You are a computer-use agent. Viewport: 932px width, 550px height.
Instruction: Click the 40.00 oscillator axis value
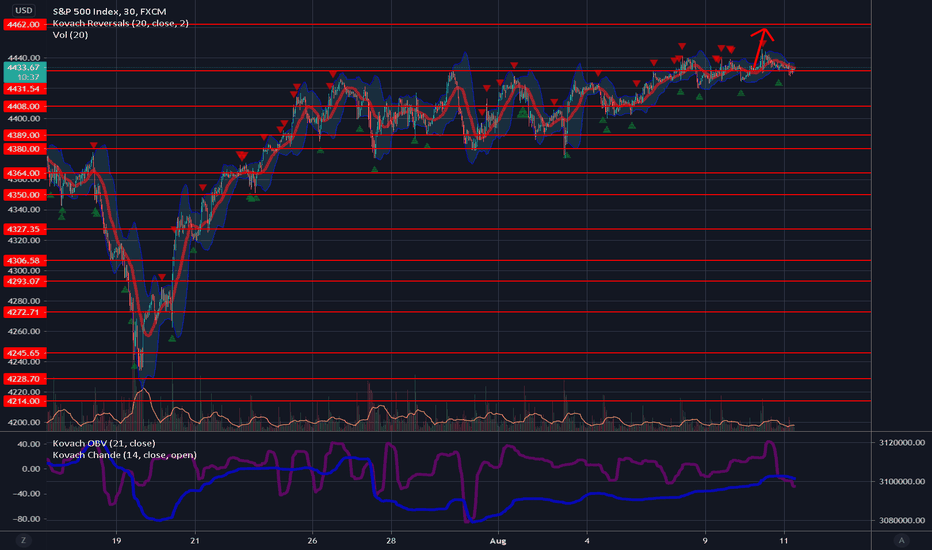pyautogui.click(x=29, y=444)
